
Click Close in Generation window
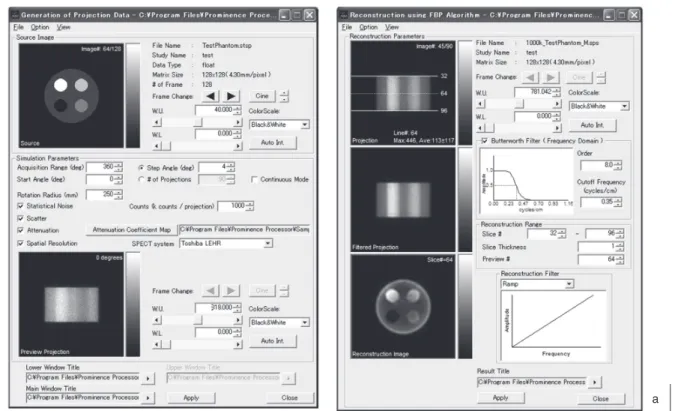click(290, 398)
